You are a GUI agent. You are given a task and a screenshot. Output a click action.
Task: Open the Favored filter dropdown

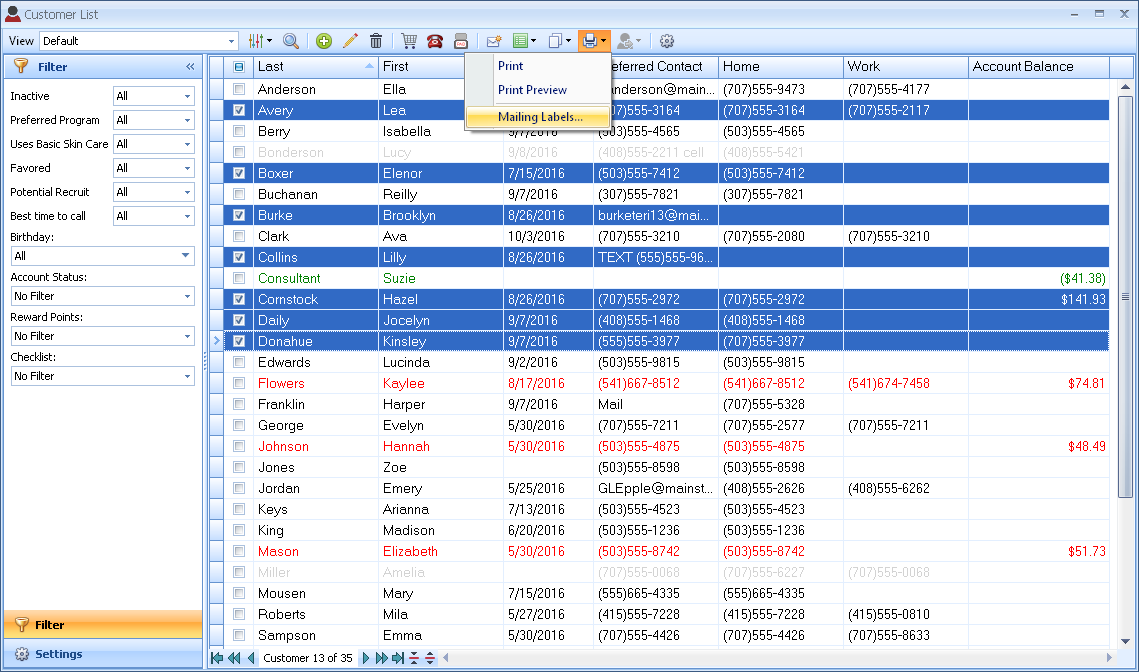pos(187,168)
